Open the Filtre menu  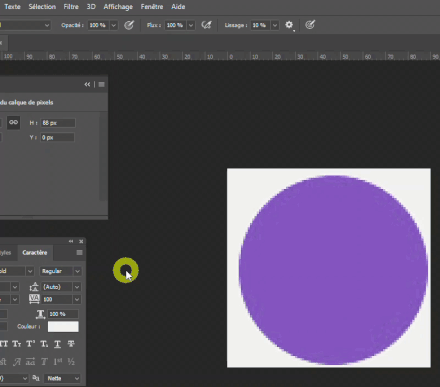(71, 7)
